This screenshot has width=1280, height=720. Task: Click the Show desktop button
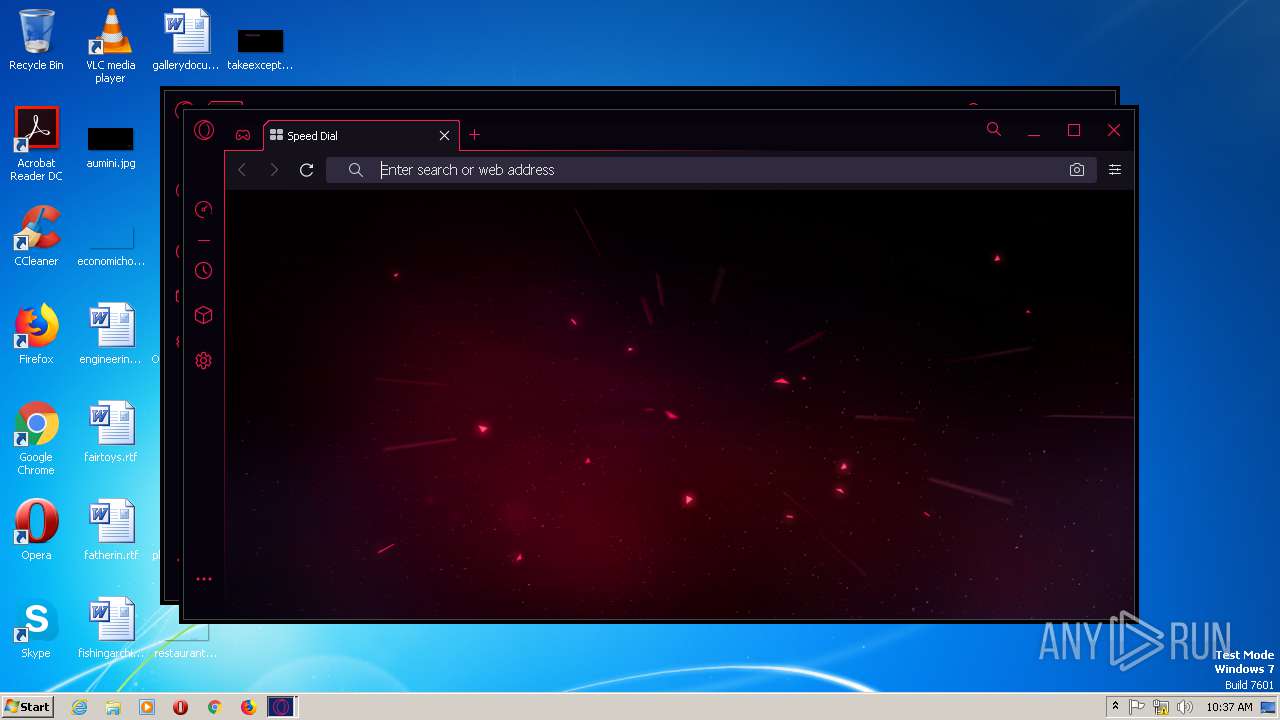pyautogui.click(x=1270, y=707)
